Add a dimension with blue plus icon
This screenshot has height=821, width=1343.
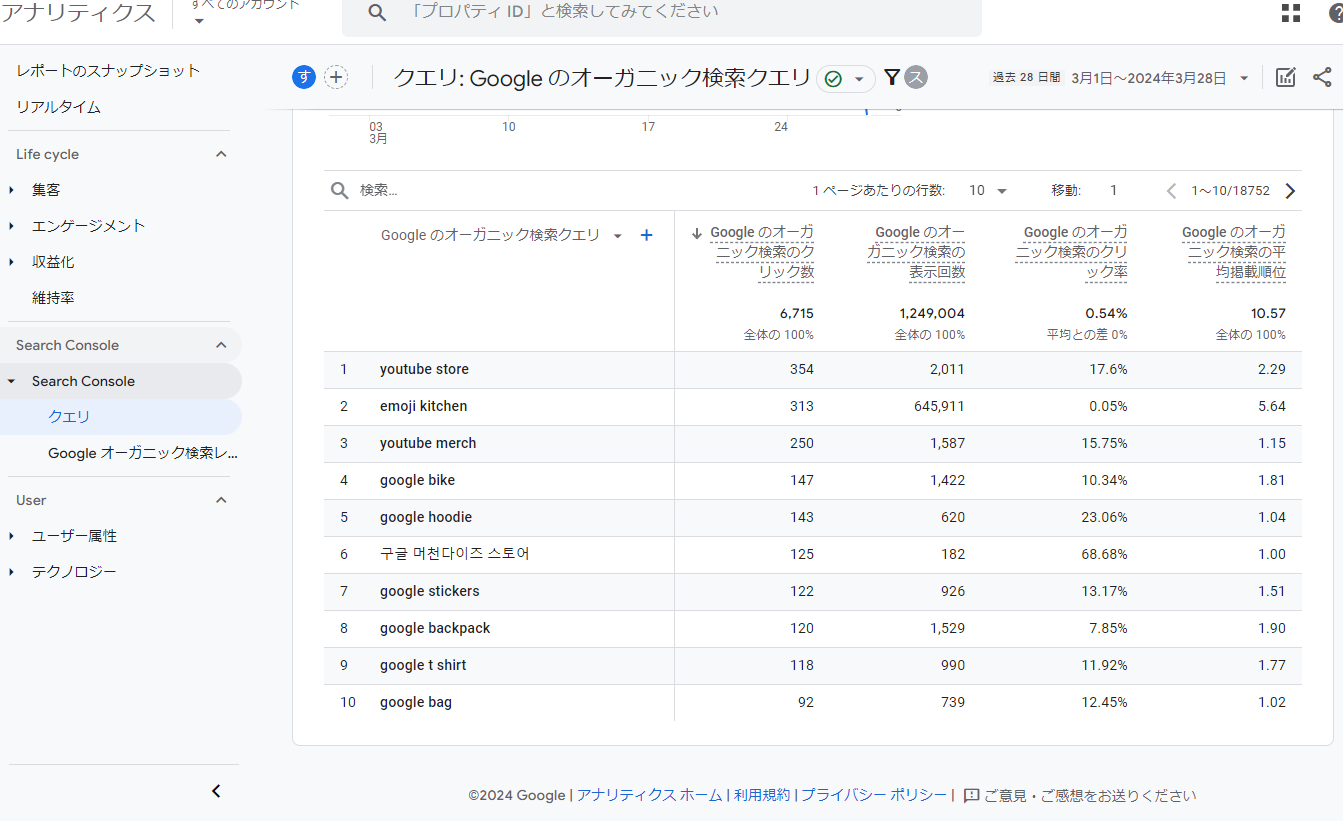[x=646, y=235]
